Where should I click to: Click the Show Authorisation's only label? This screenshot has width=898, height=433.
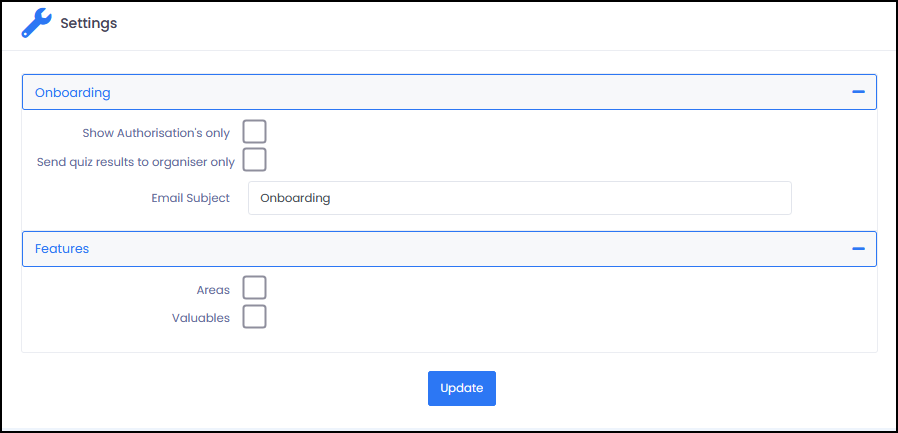click(x=156, y=133)
